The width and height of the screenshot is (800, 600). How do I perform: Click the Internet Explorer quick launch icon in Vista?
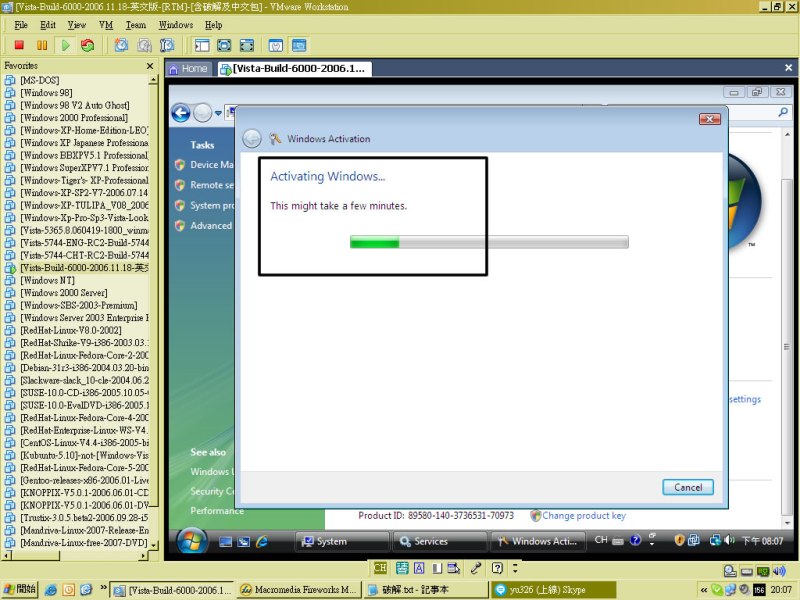262,542
